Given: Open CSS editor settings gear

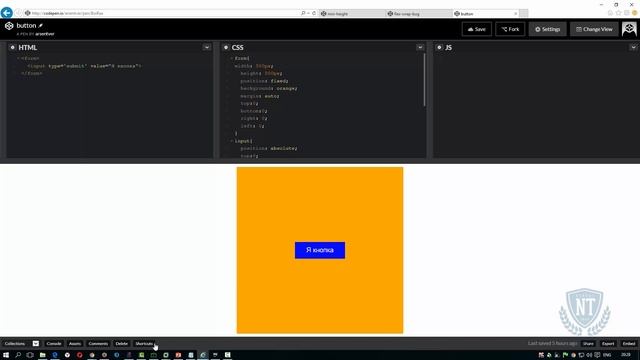Looking at the screenshot, I should [226, 47].
